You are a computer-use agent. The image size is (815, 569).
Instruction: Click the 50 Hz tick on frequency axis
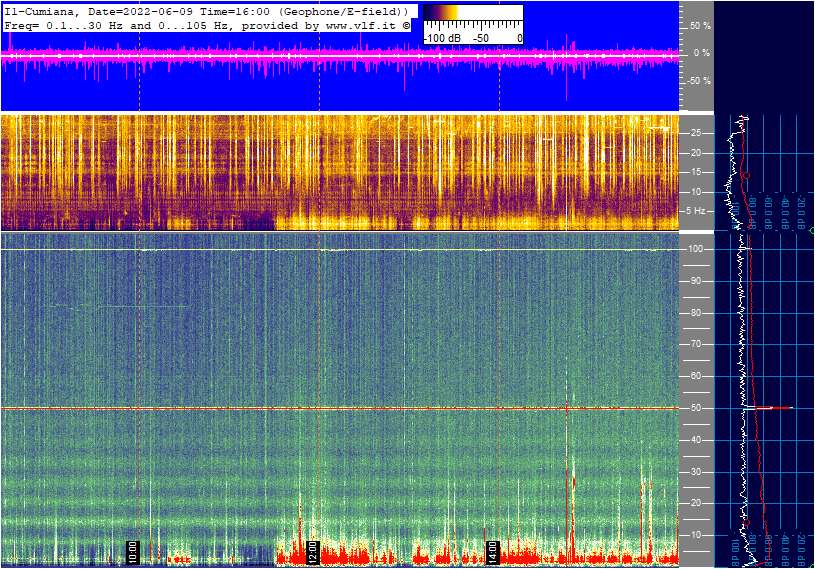(696, 408)
